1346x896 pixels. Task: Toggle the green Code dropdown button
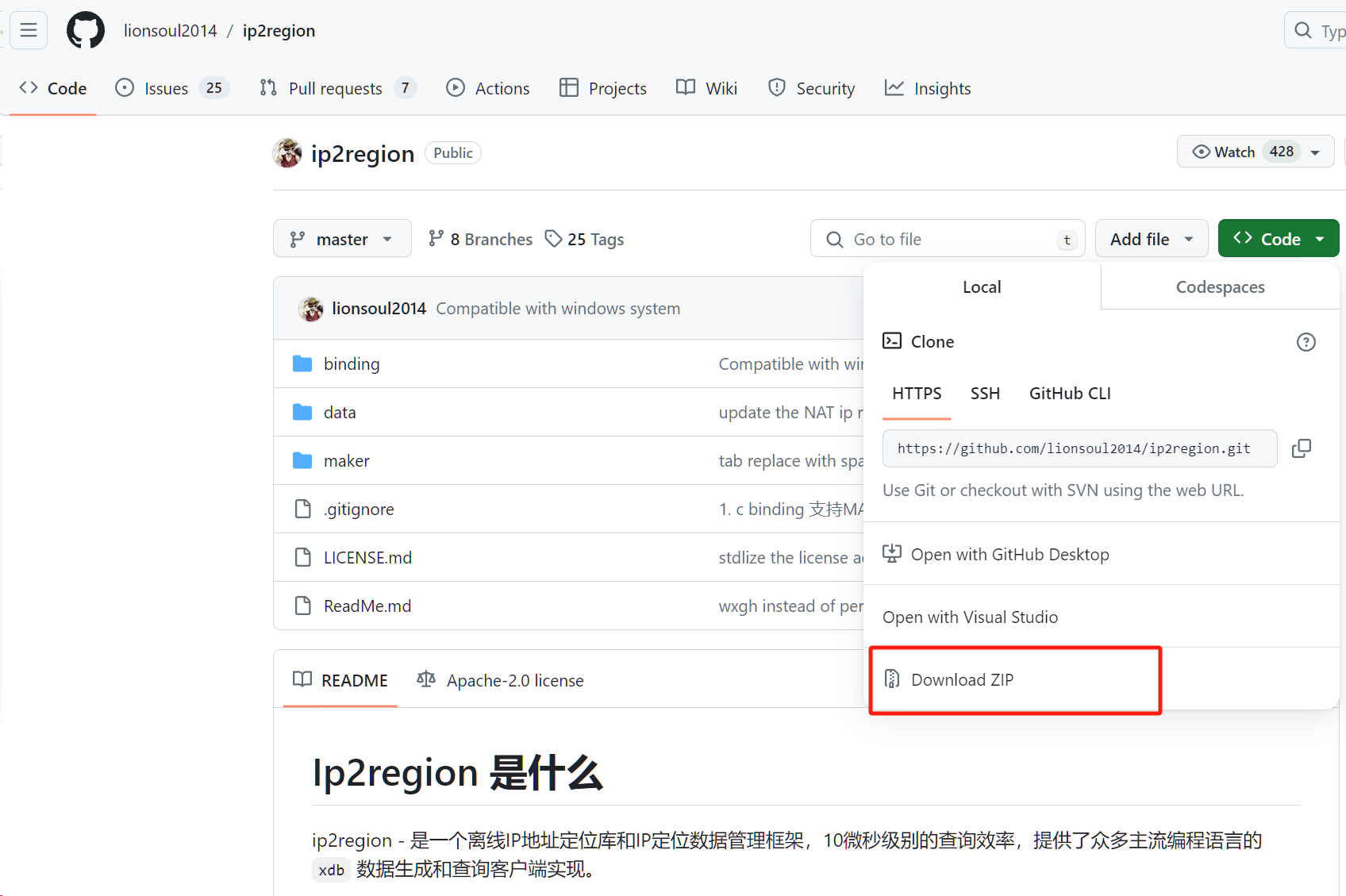click(1279, 239)
